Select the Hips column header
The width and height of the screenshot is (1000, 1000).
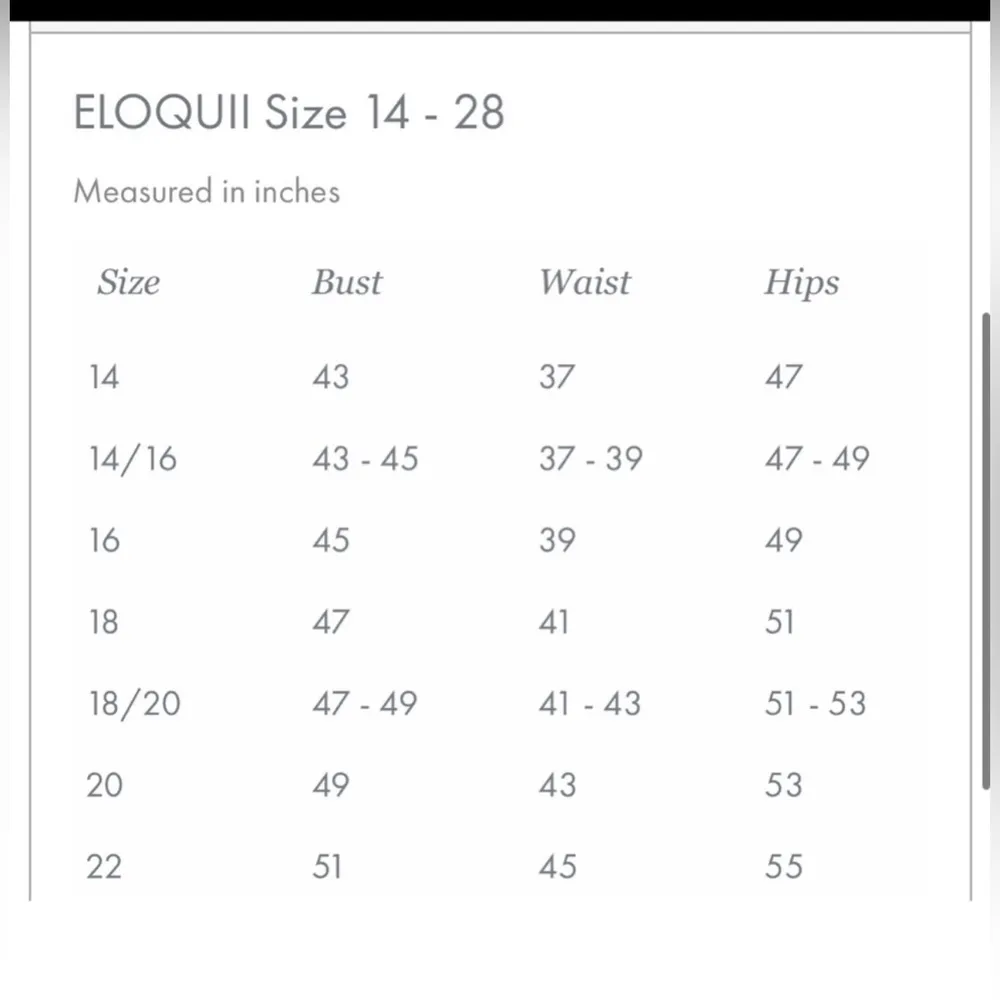801,283
